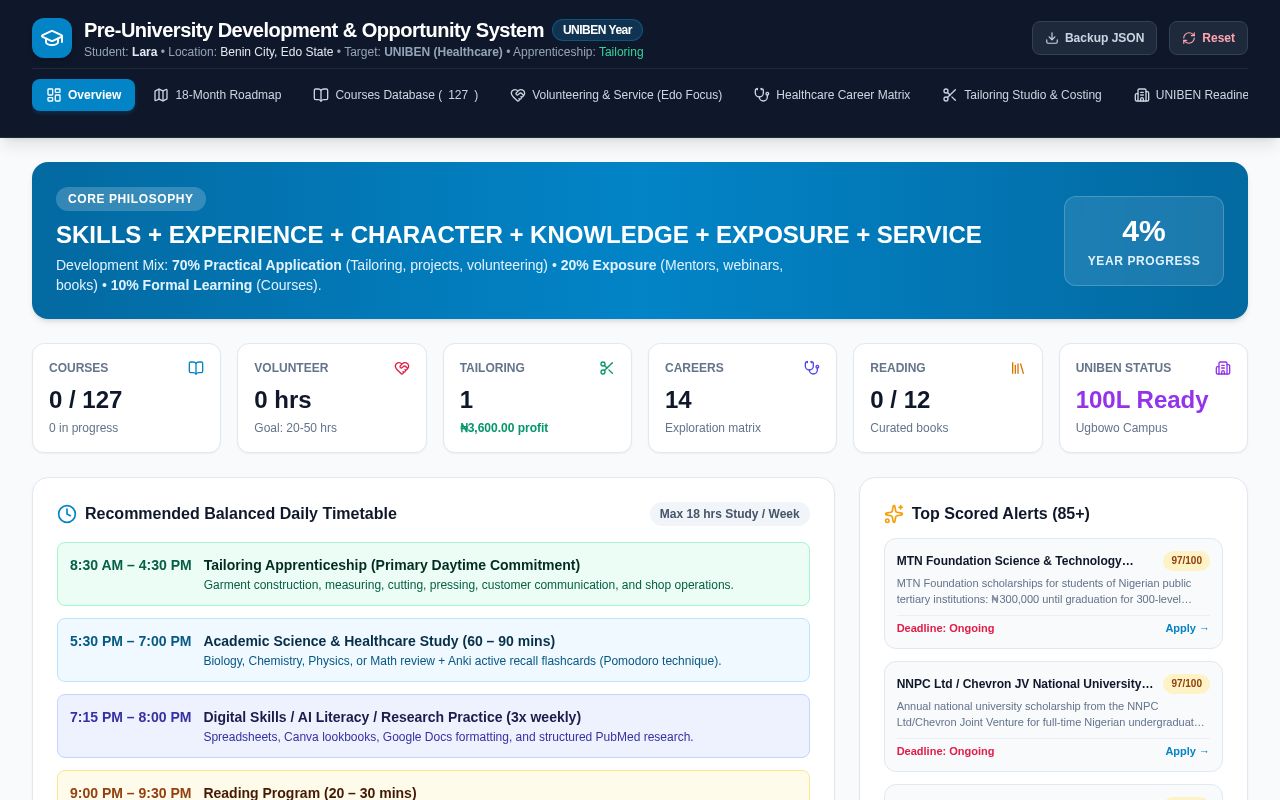Click the book icon of Courses Database tab
1280x800 pixels.
321,95
